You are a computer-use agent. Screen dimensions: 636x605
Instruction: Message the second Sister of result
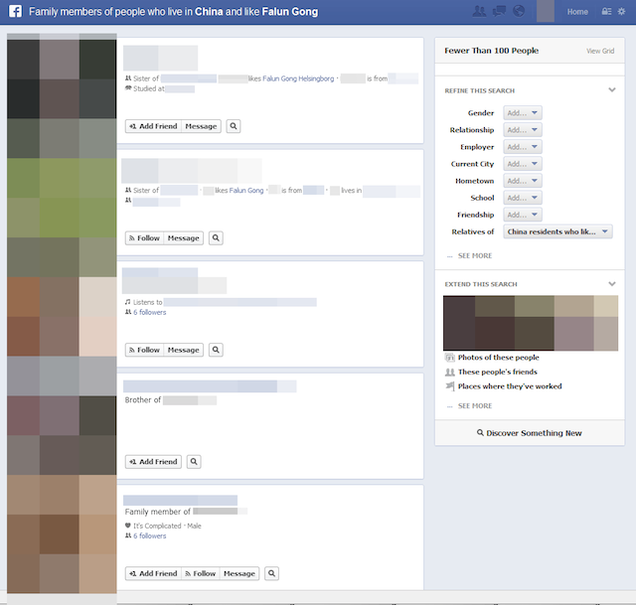click(183, 238)
